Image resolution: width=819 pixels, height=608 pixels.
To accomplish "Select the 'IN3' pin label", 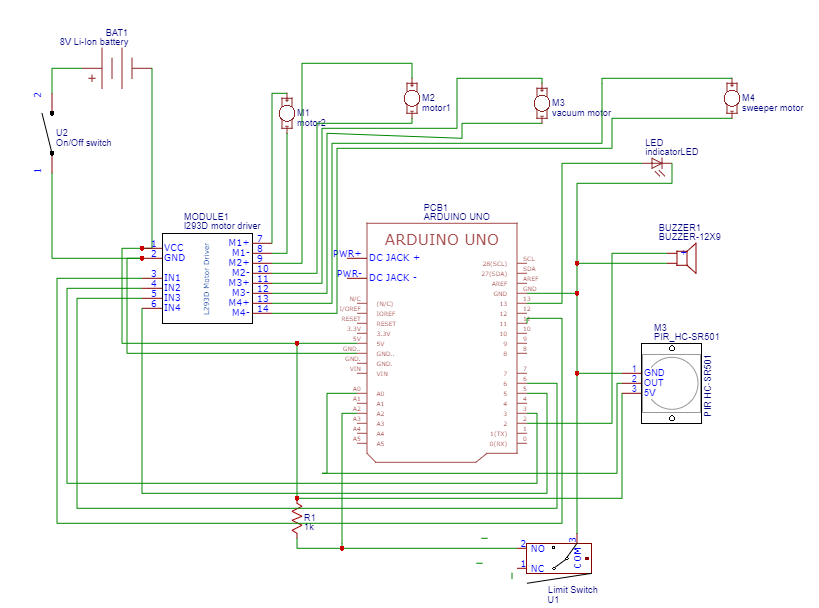I will coord(172,298).
